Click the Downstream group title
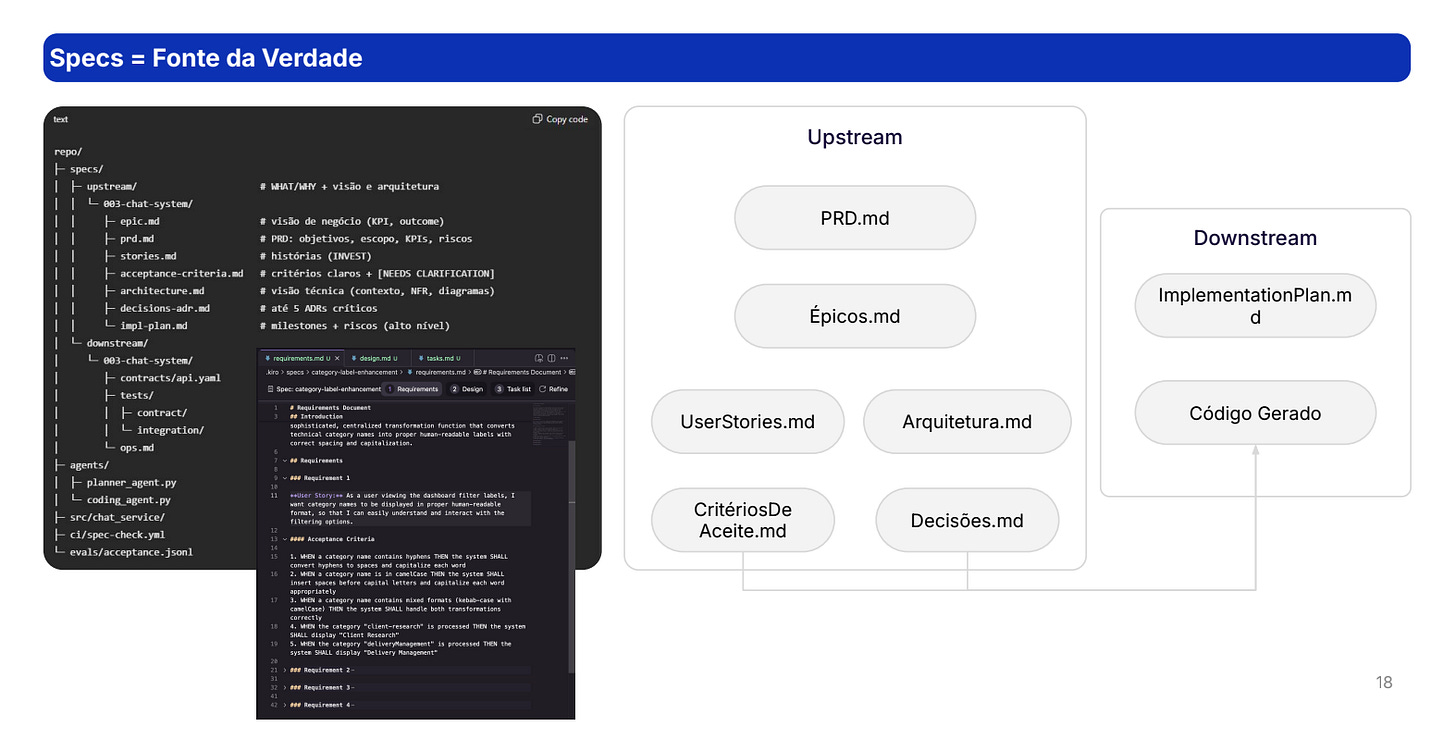Screen dimensions: 1456x738 click(1255, 238)
